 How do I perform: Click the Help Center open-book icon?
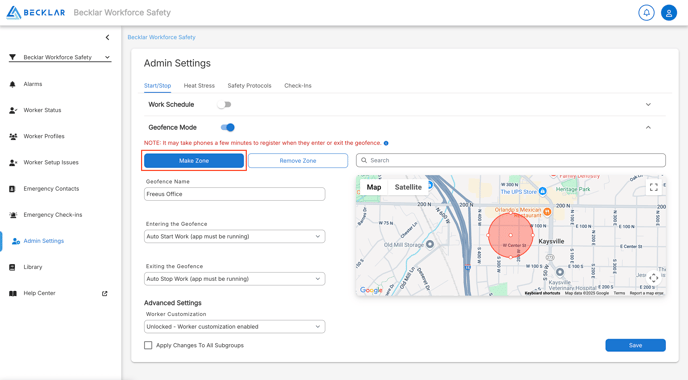[x=13, y=293]
